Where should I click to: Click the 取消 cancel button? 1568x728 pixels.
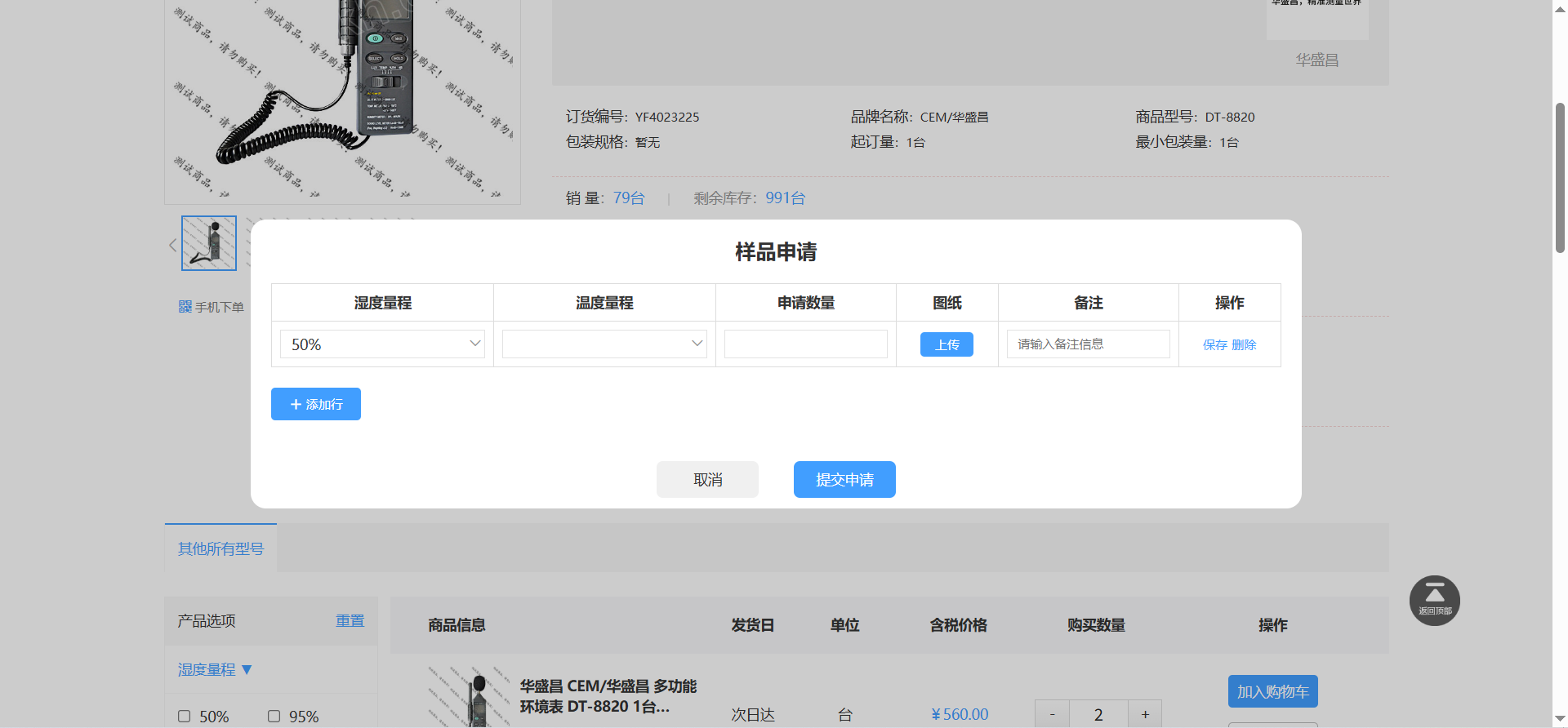click(707, 479)
